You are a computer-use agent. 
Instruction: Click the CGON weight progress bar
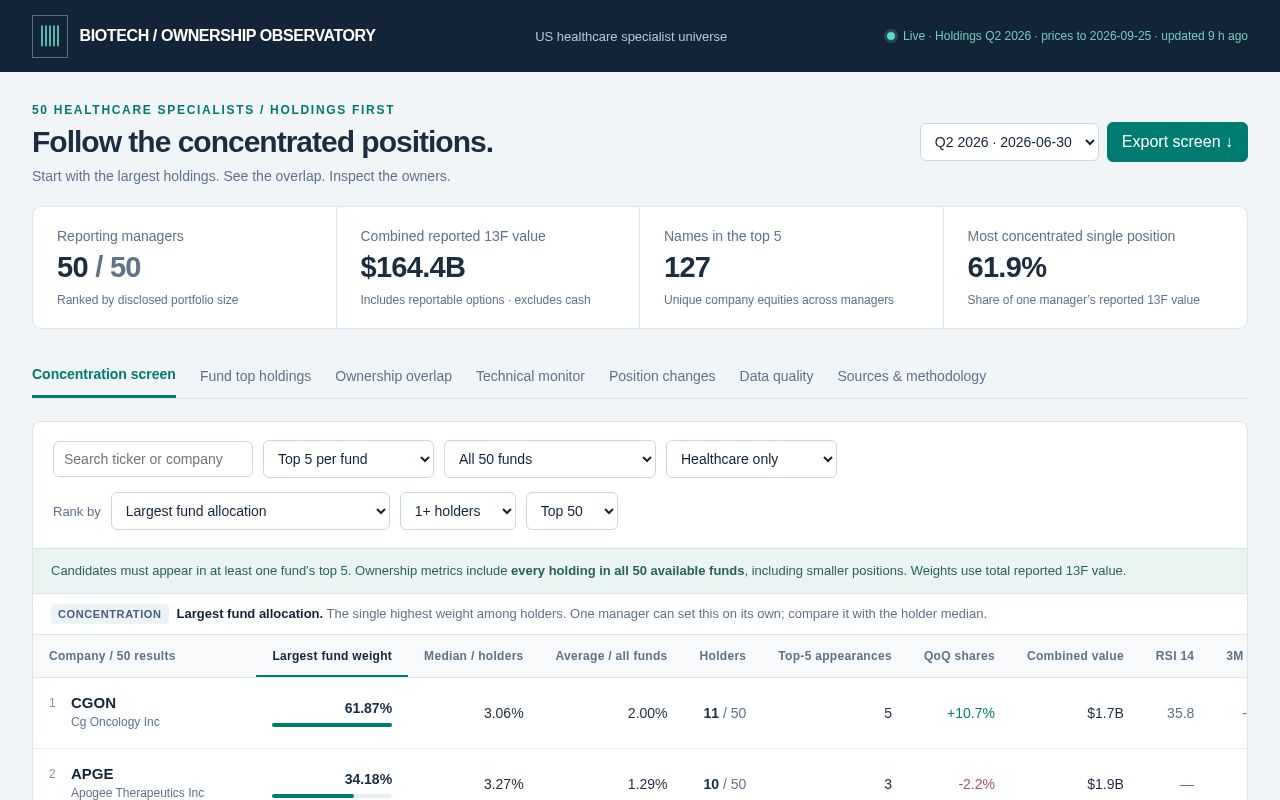click(x=332, y=725)
